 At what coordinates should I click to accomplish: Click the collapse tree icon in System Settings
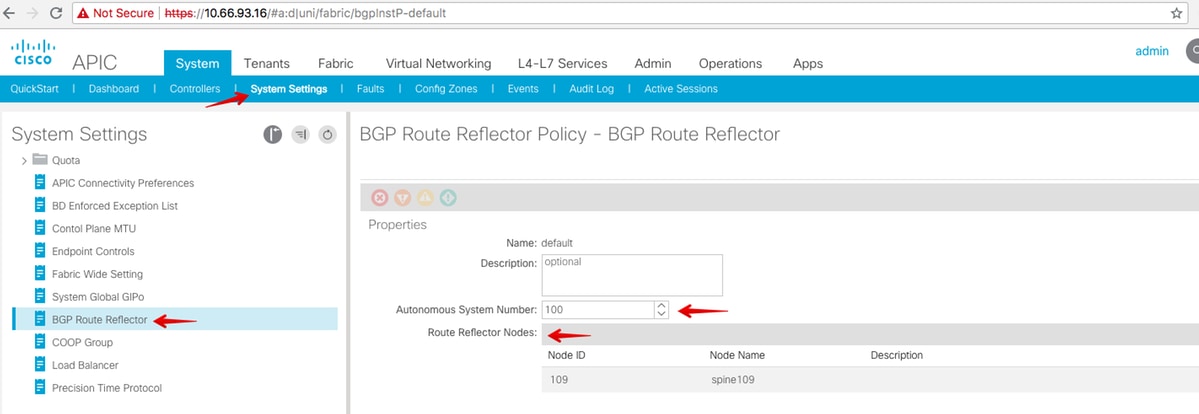click(301, 135)
